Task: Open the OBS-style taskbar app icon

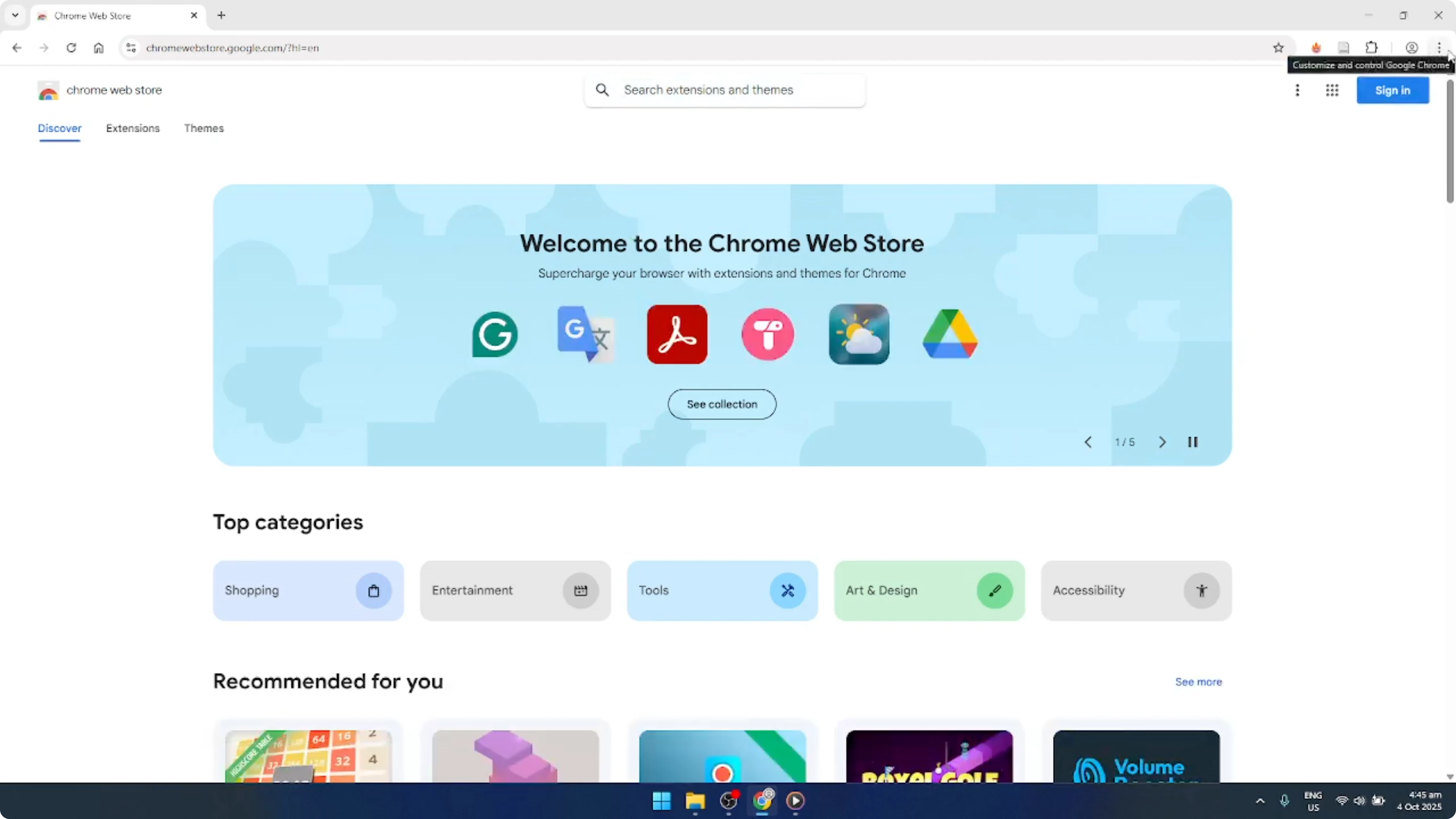Action: point(728,801)
